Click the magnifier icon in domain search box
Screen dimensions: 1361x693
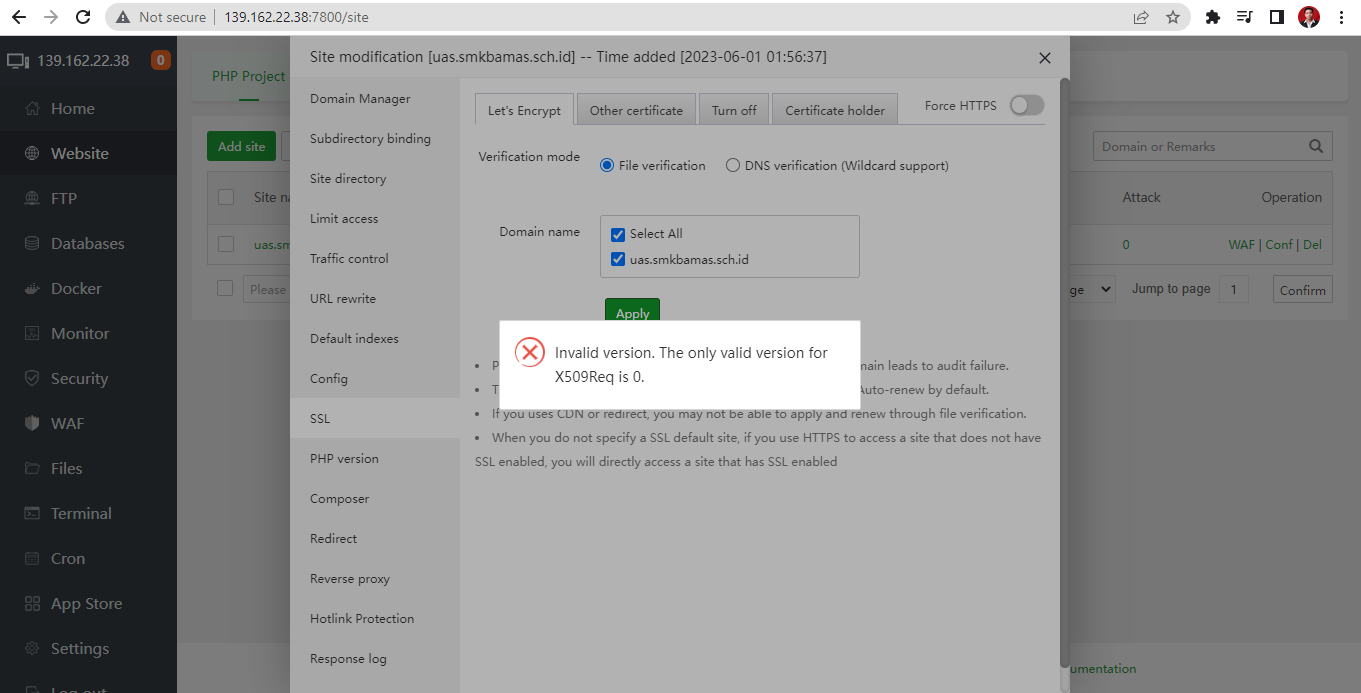tap(1315, 145)
